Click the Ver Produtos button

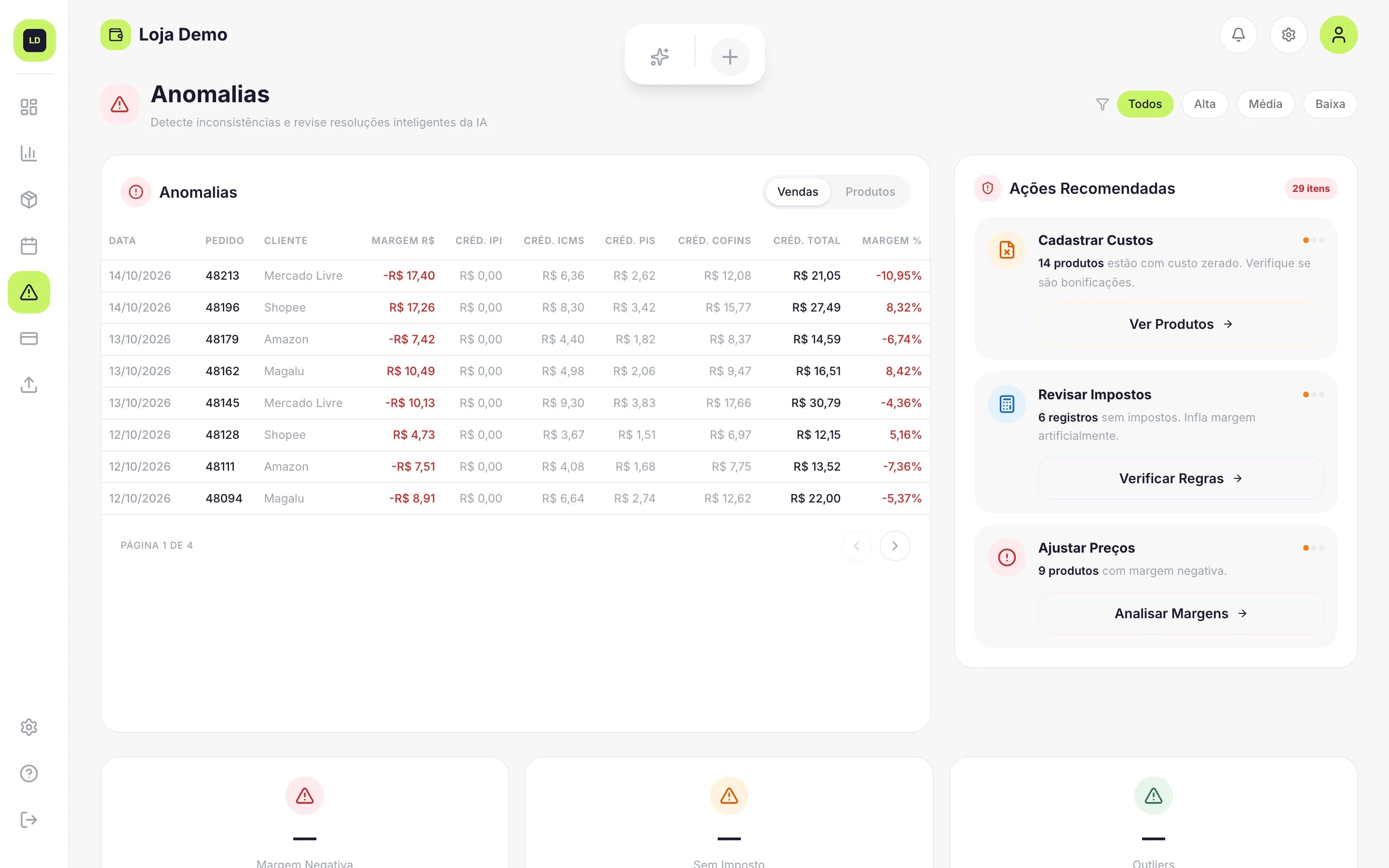coord(1181,324)
